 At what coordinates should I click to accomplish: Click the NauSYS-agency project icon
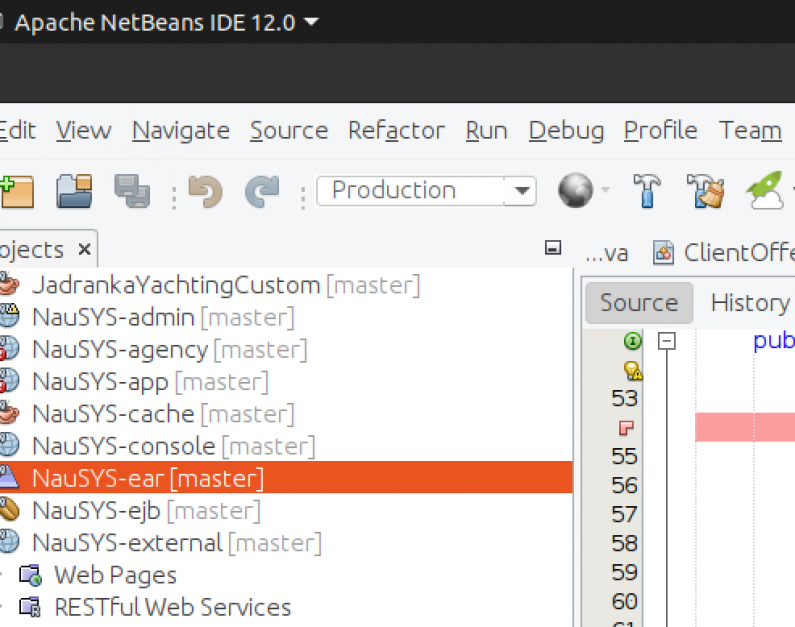click(x=9, y=349)
